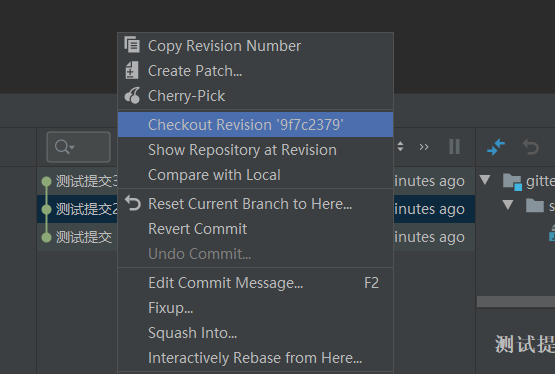Select the commit row 测试提交2

click(78, 209)
